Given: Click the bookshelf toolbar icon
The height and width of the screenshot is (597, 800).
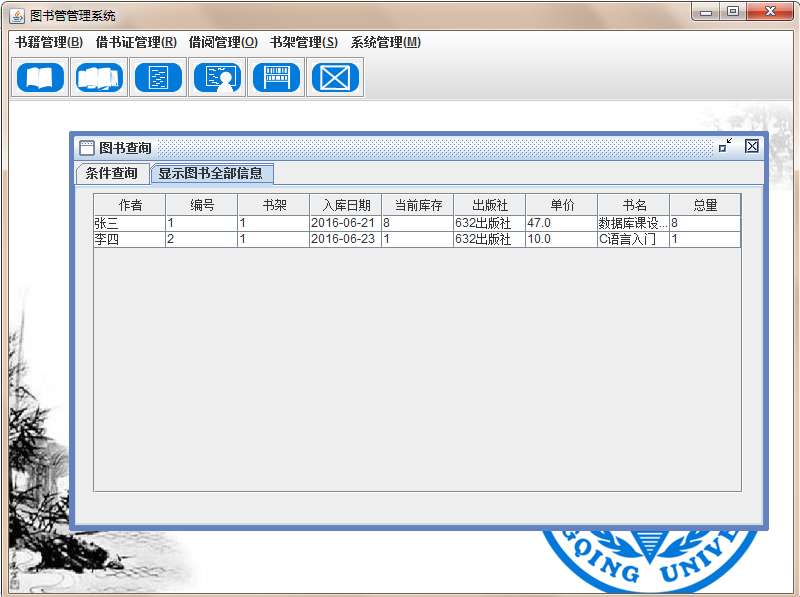Looking at the screenshot, I should (x=276, y=78).
